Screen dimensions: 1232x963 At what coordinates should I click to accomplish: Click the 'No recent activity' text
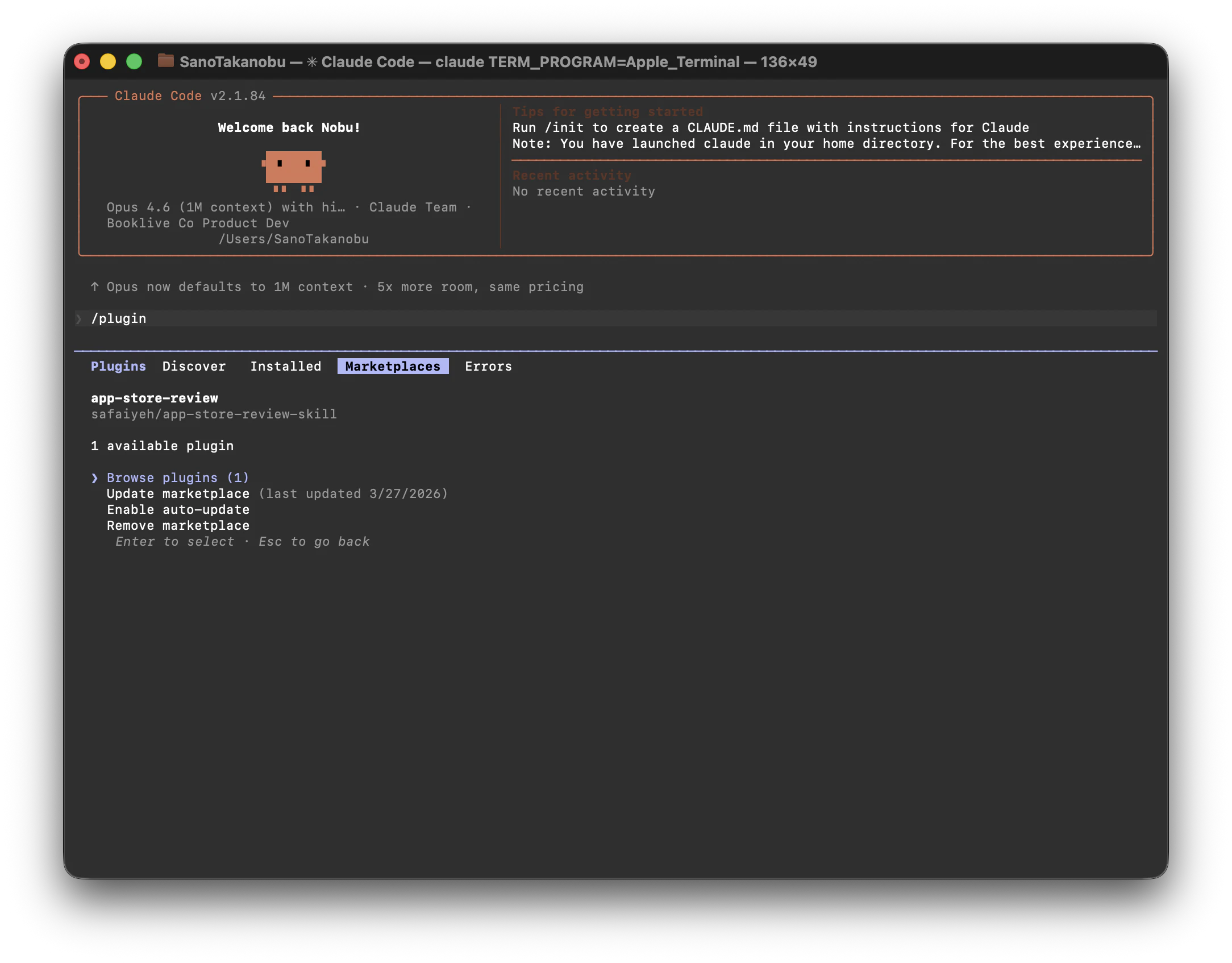pos(584,191)
